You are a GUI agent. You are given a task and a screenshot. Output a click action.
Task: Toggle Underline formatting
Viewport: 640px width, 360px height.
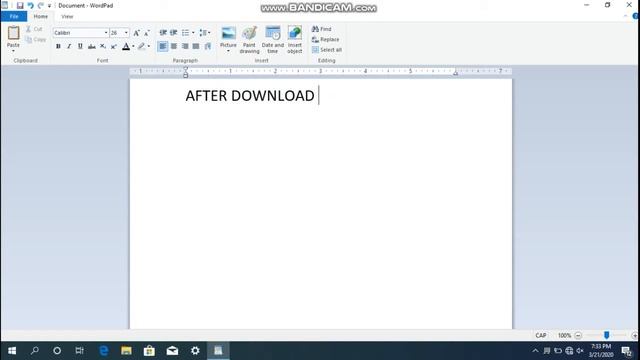pyautogui.click(x=80, y=47)
